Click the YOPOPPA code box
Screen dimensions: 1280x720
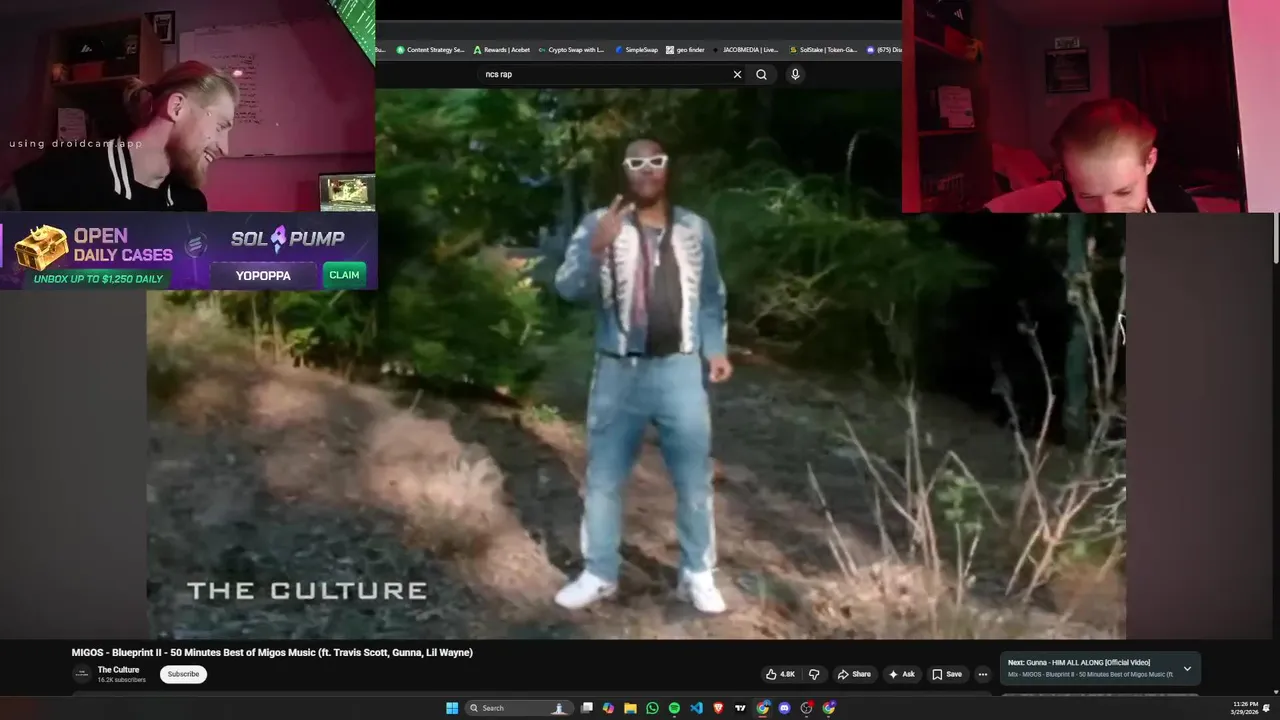tap(263, 275)
